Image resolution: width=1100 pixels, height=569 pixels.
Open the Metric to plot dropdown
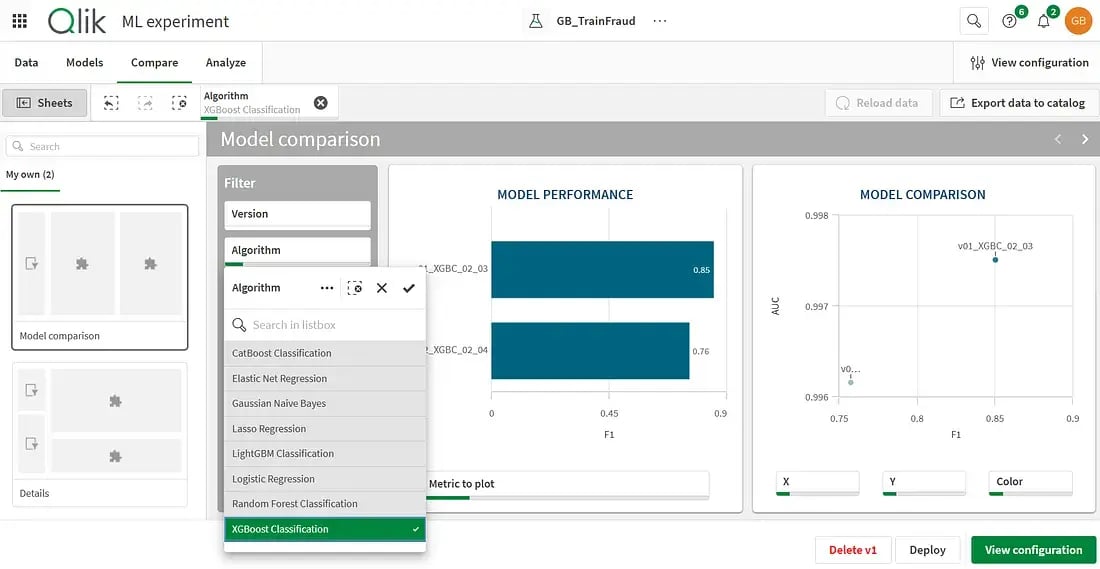pyautogui.click(x=567, y=484)
